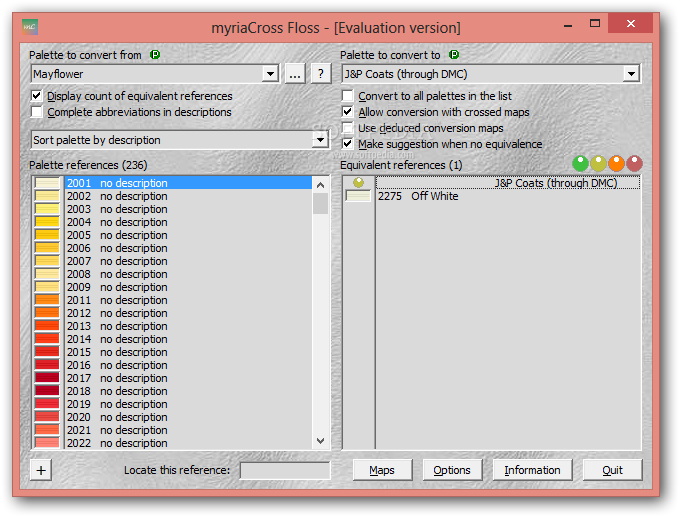Select row '2008 no description'

[188, 274]
